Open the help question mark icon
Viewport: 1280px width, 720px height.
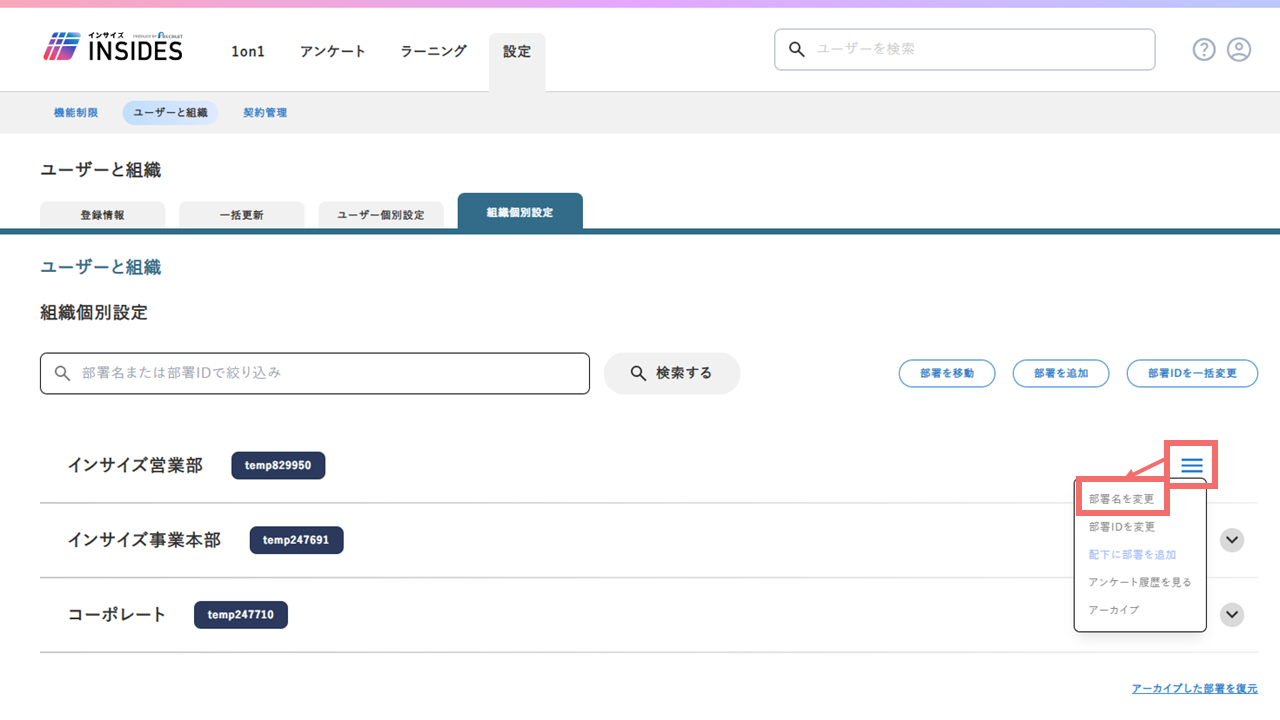tap(1204, 50)
